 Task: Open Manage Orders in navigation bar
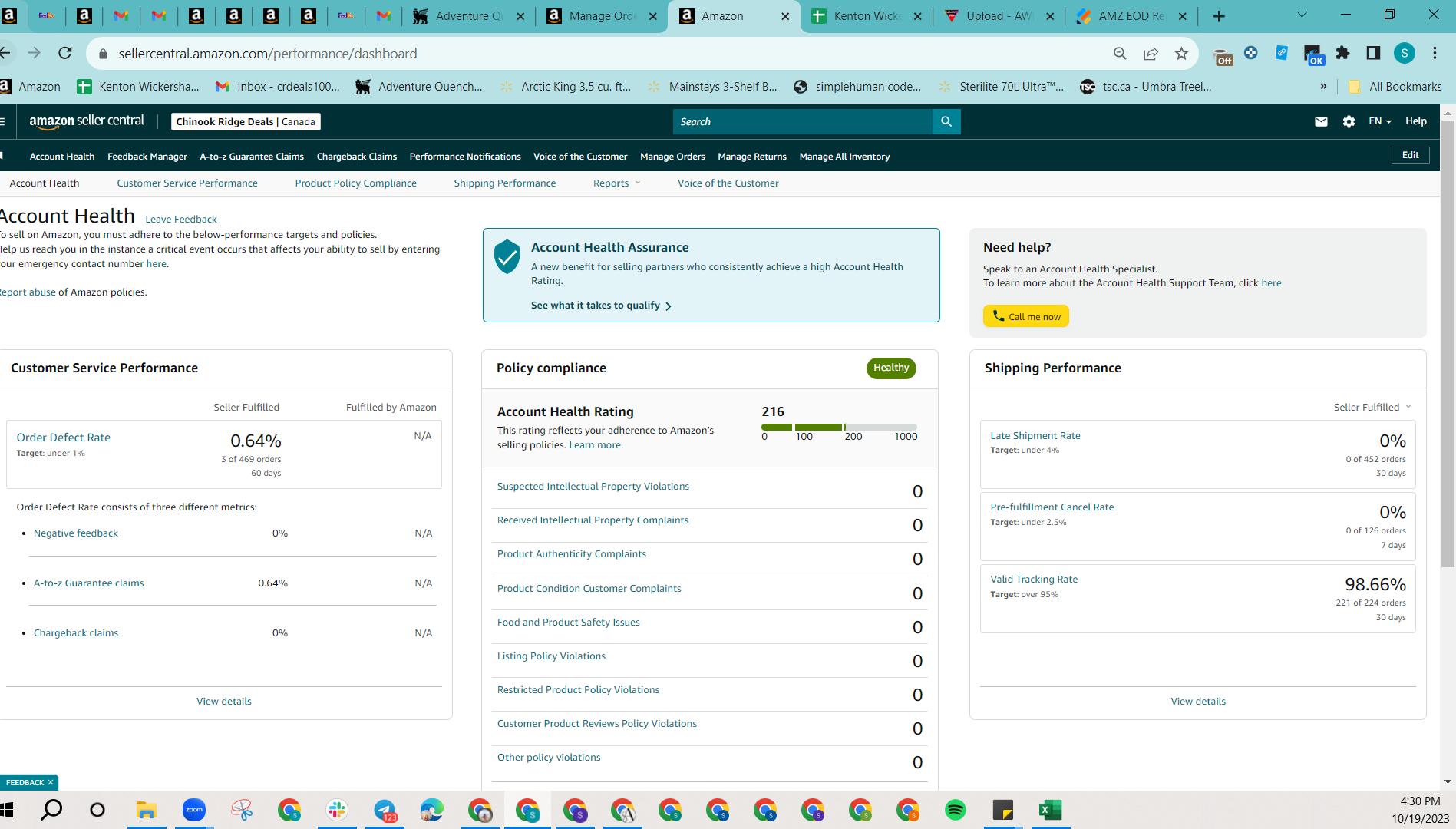coord(672,157)
